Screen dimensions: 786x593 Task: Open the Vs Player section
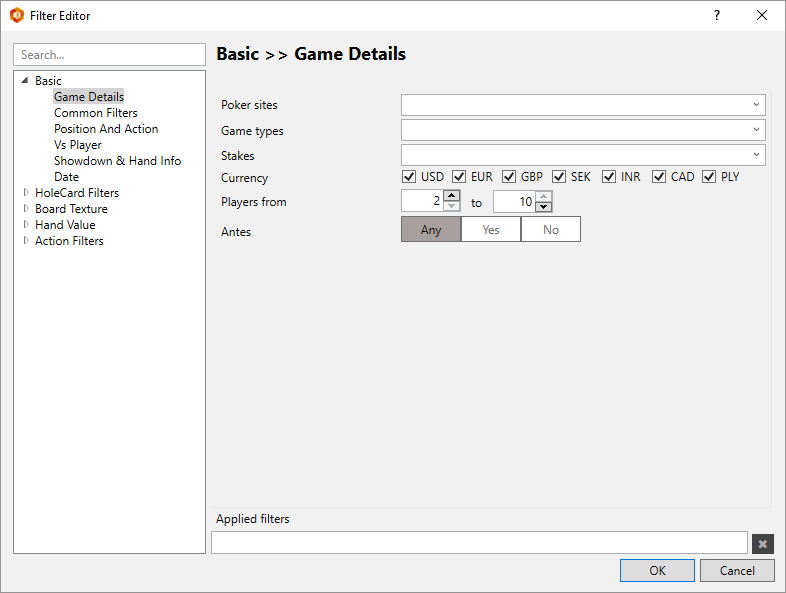click(78, 145)
